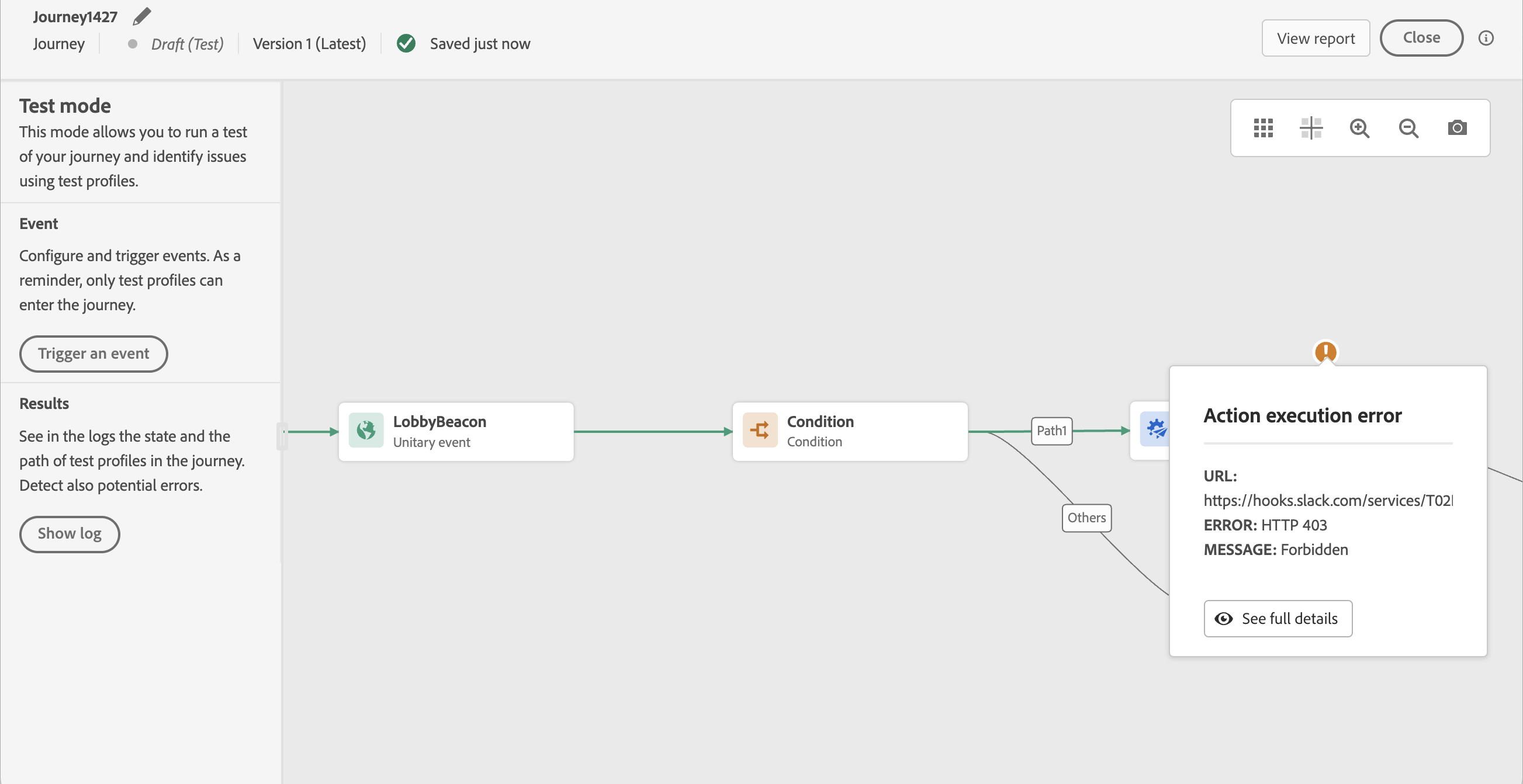1523x784 pixels.
Task: Click See full details button
Action: click(1278, 618)
